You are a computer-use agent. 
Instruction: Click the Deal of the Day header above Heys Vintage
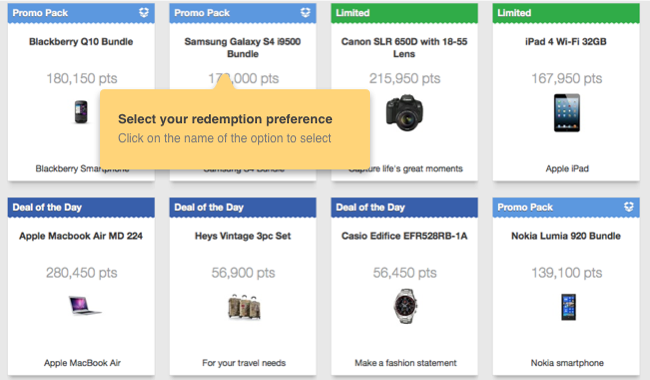243,207
